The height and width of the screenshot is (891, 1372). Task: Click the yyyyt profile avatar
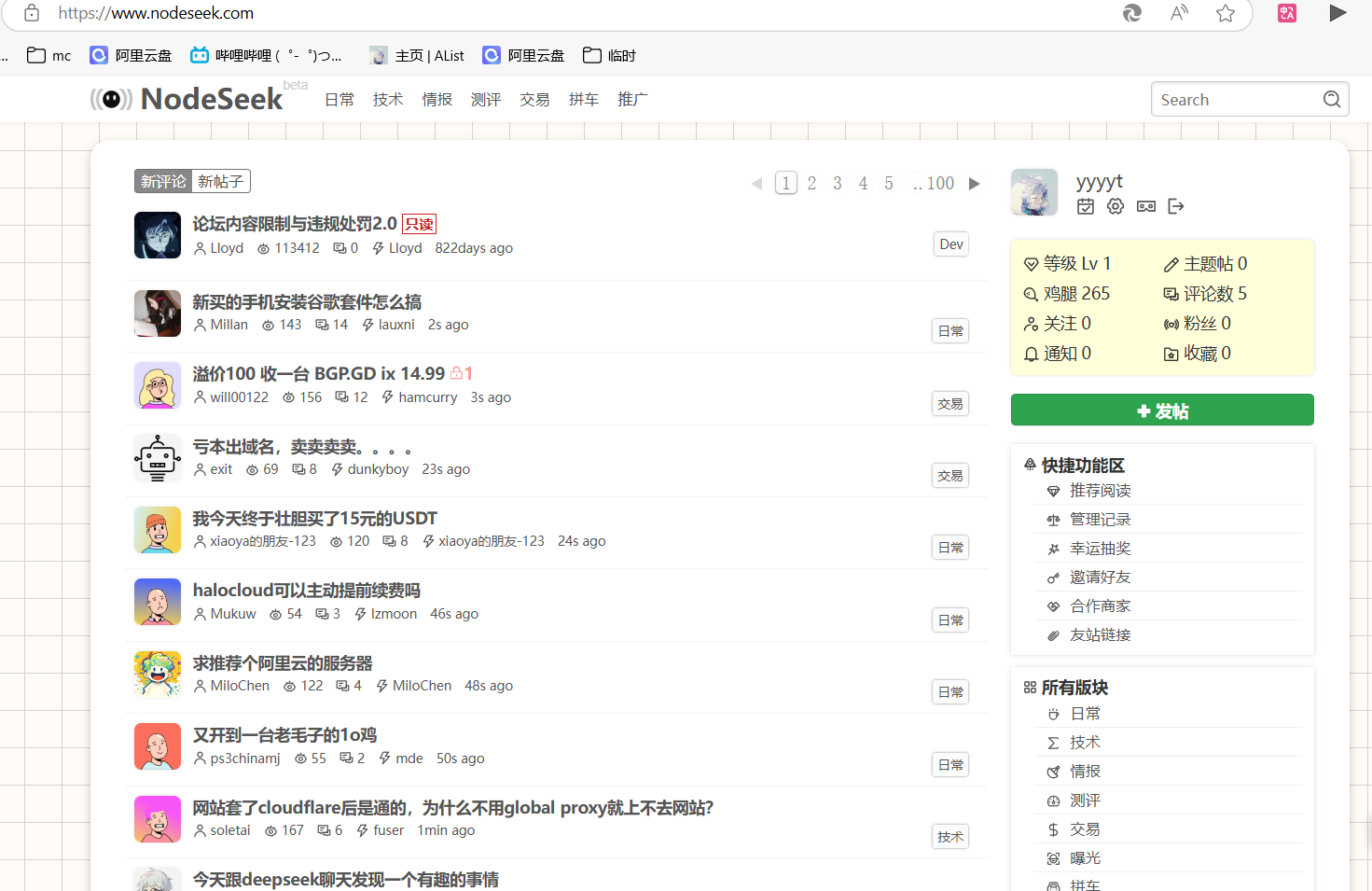[x=1034, y=192]
